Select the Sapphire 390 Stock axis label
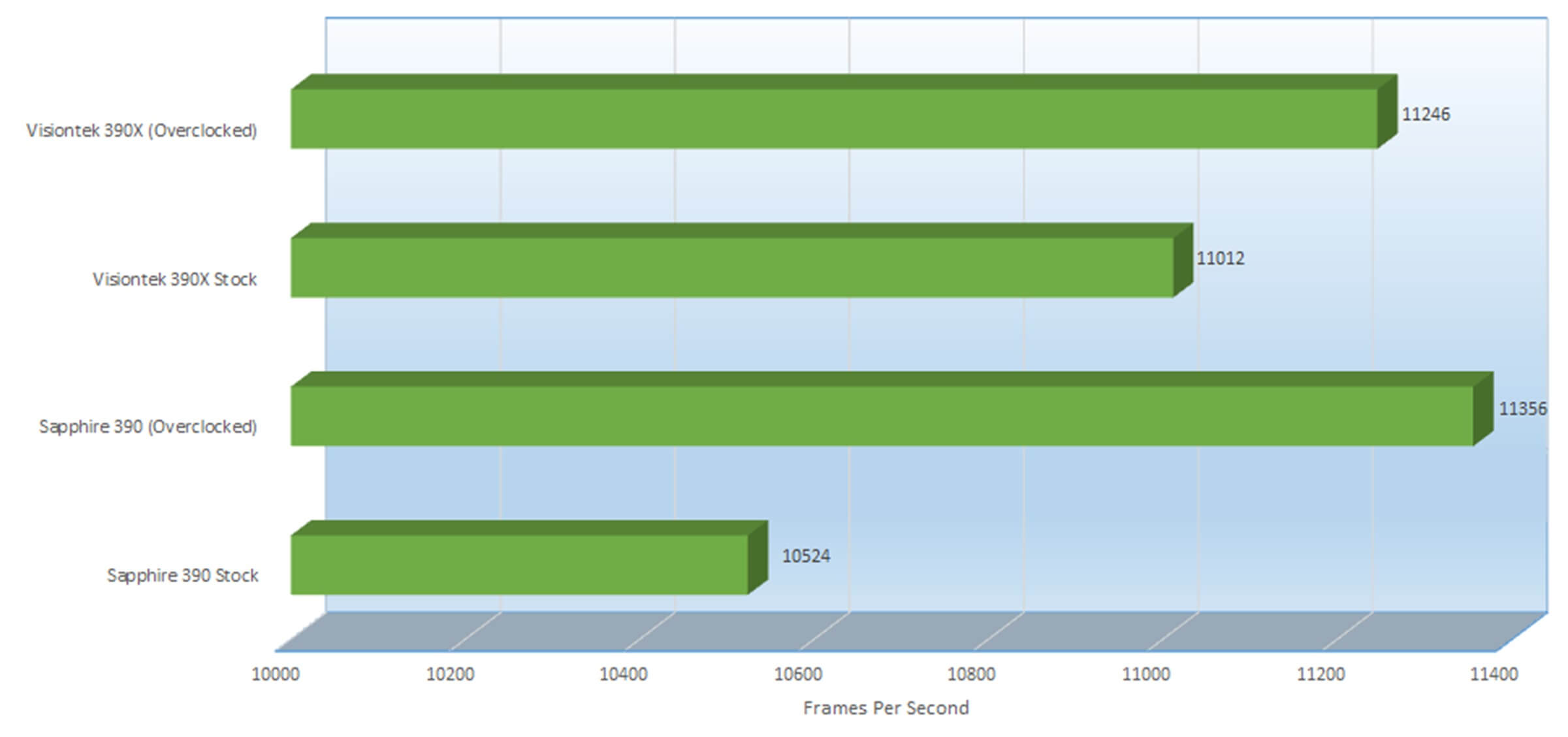 (x=183, y=576)
